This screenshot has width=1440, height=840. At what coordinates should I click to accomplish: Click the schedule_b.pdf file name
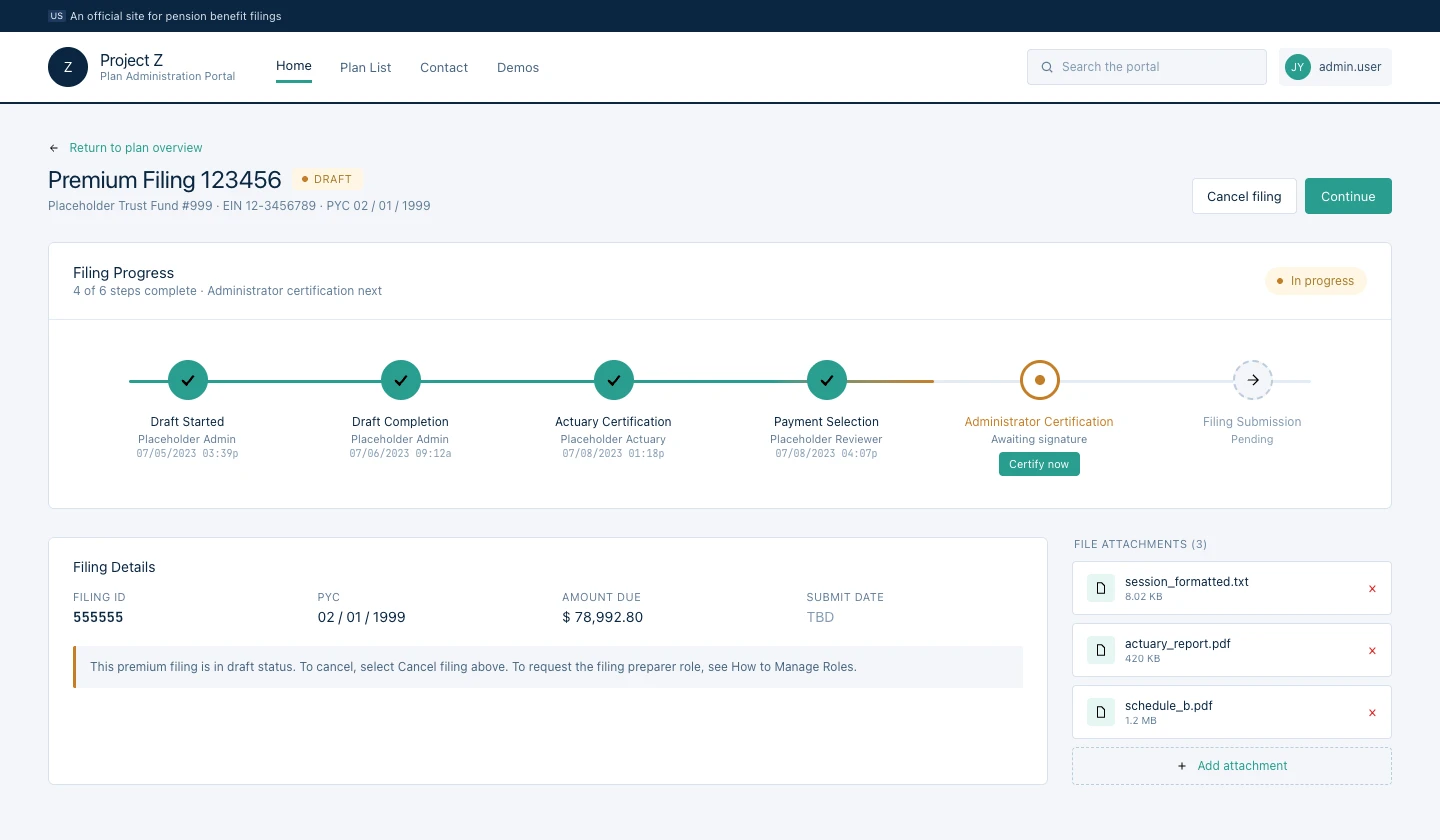click(x=1169, y=705)
